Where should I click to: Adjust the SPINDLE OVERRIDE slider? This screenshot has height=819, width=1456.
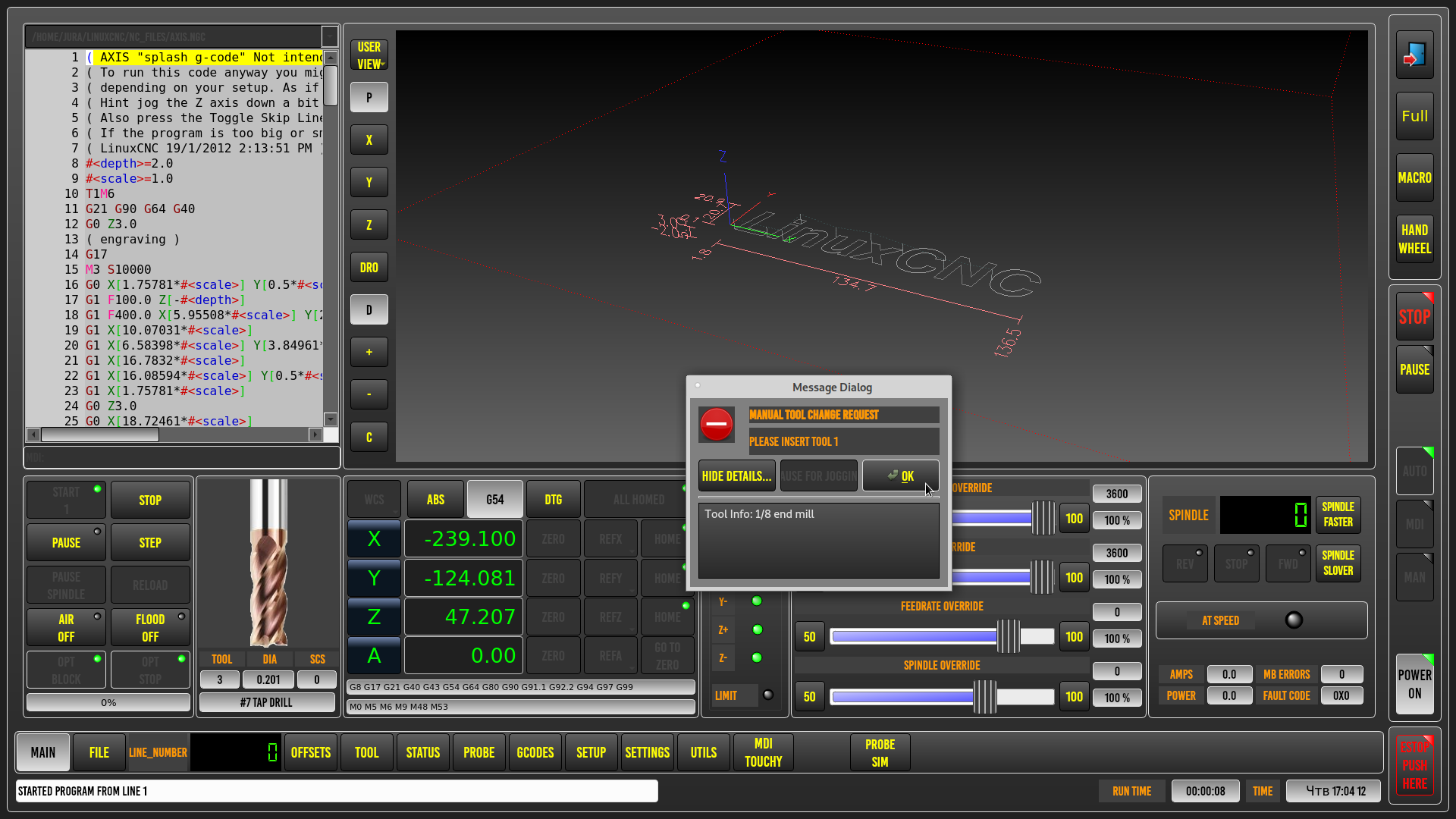943,697
